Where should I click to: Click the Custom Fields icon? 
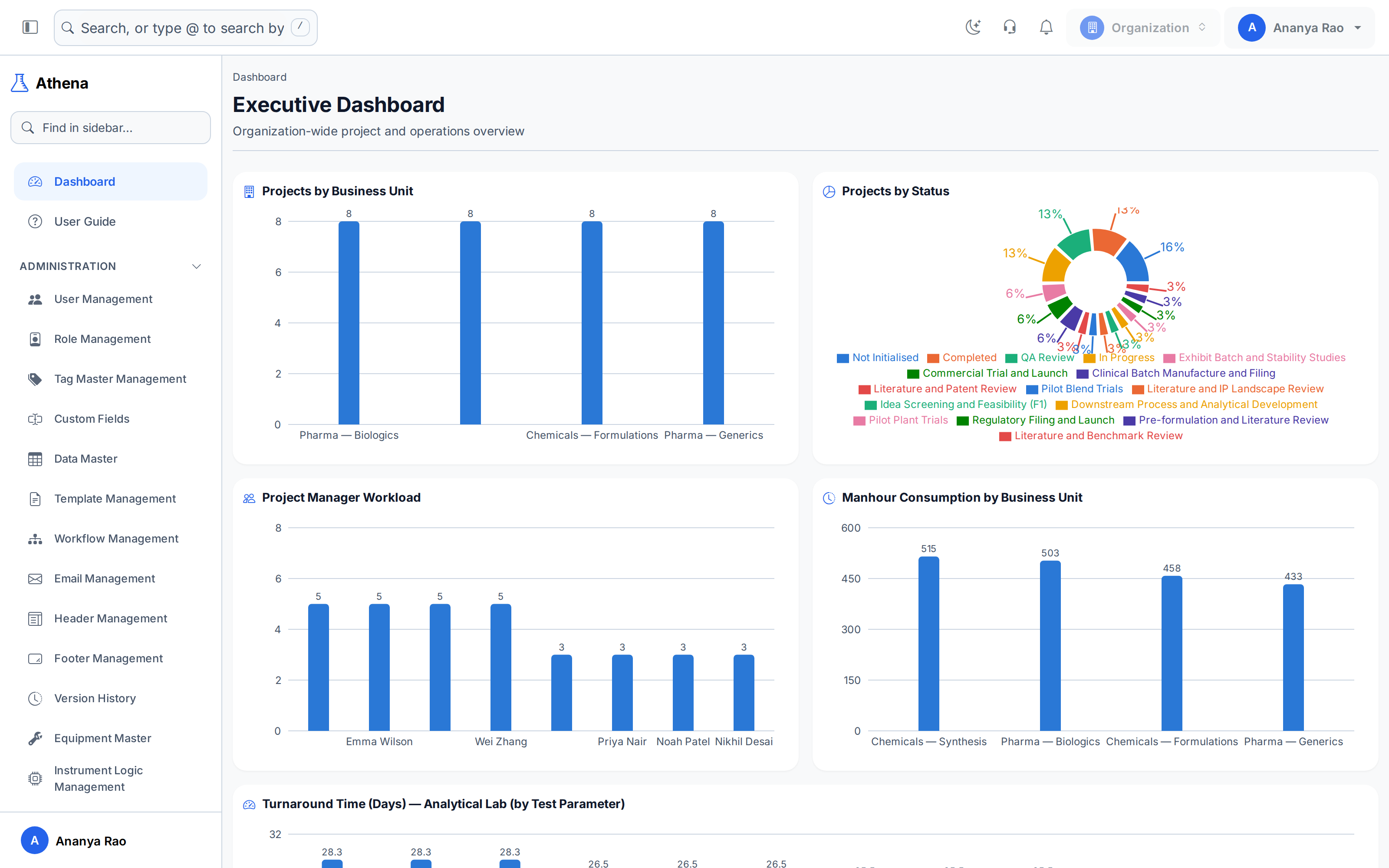click(x=35, y=419)
